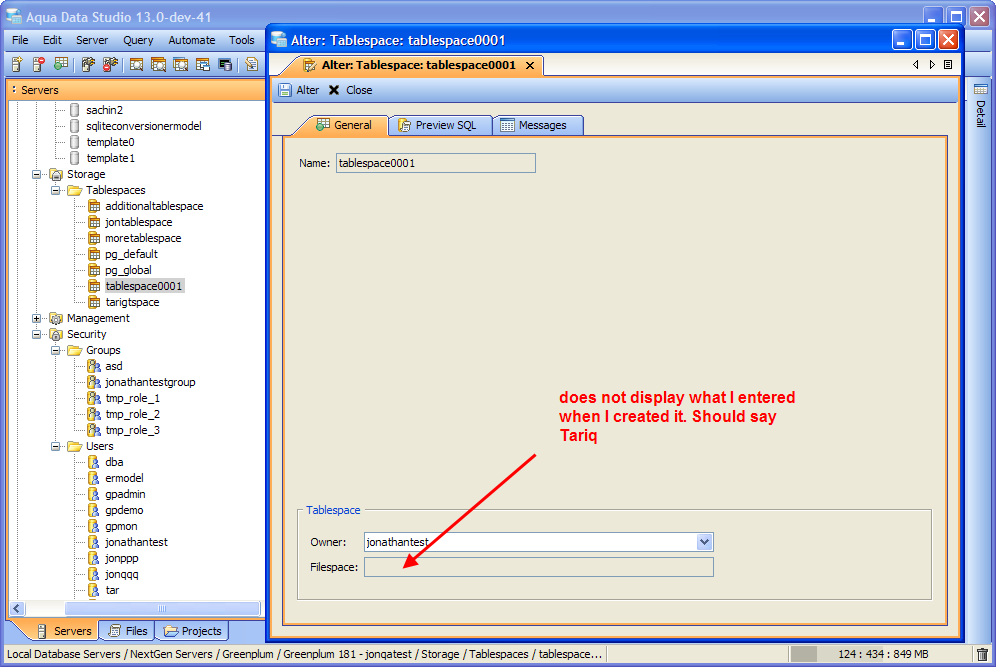The image size is (996, 667).
Task: Collapse the Users folder
Action: click(56, 446)
